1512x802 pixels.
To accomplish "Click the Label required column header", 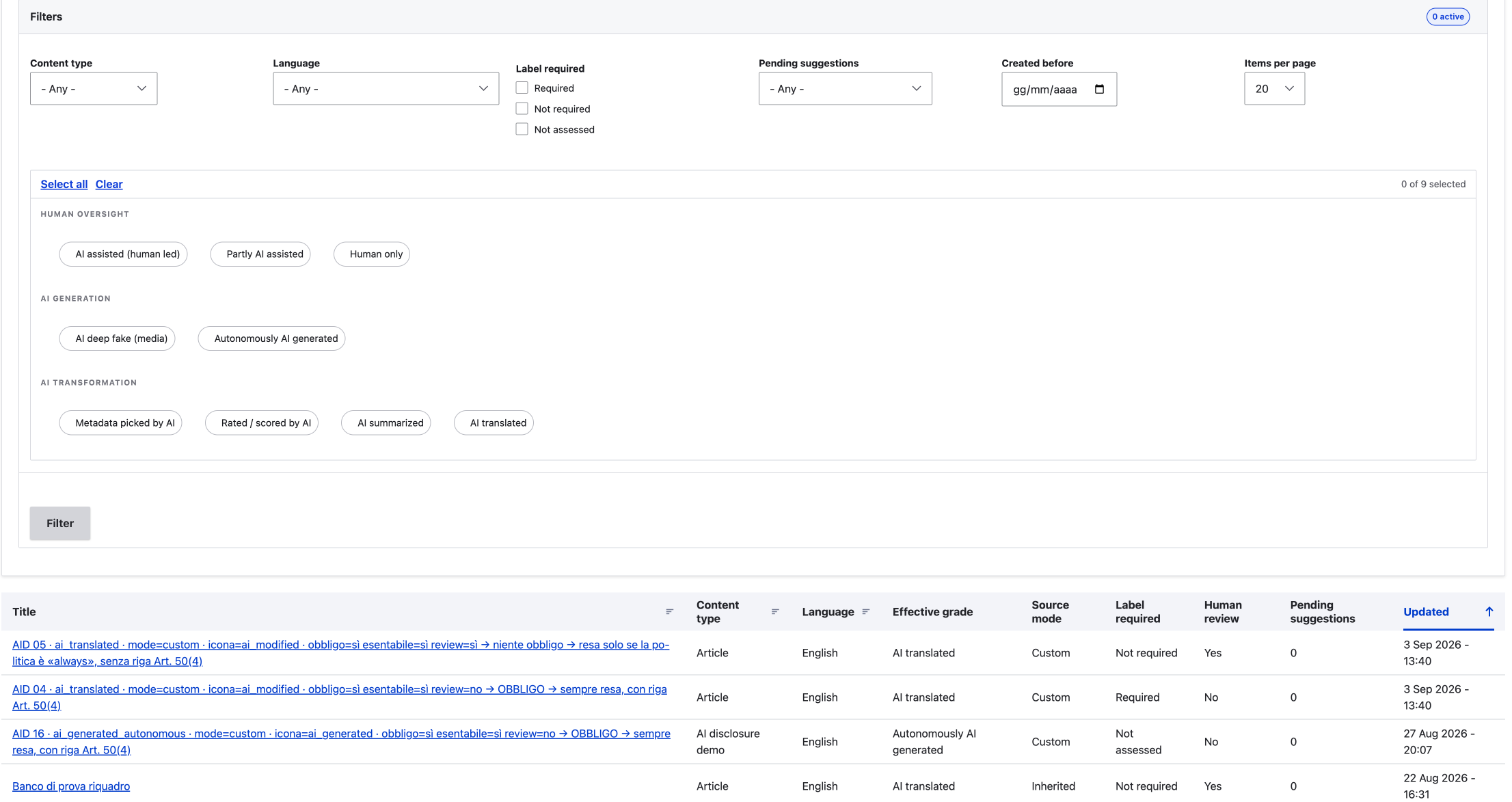I will point(1138,612).
